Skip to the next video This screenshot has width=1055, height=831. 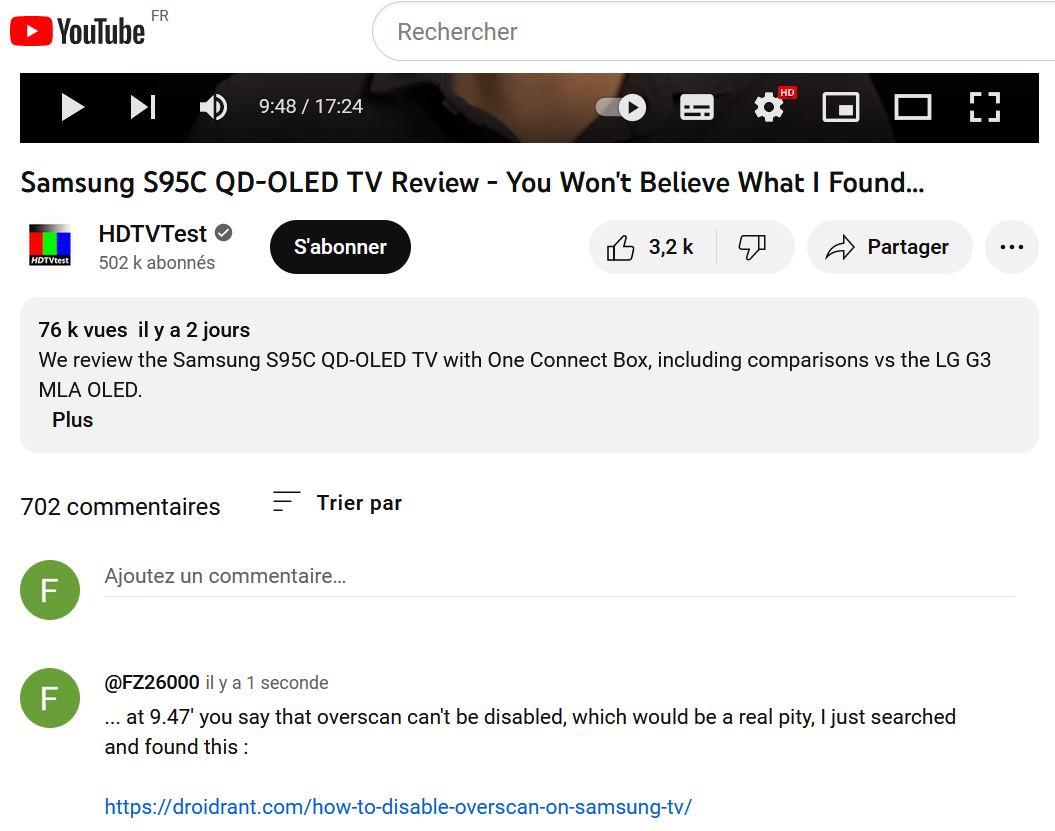(x=143, y=107)
